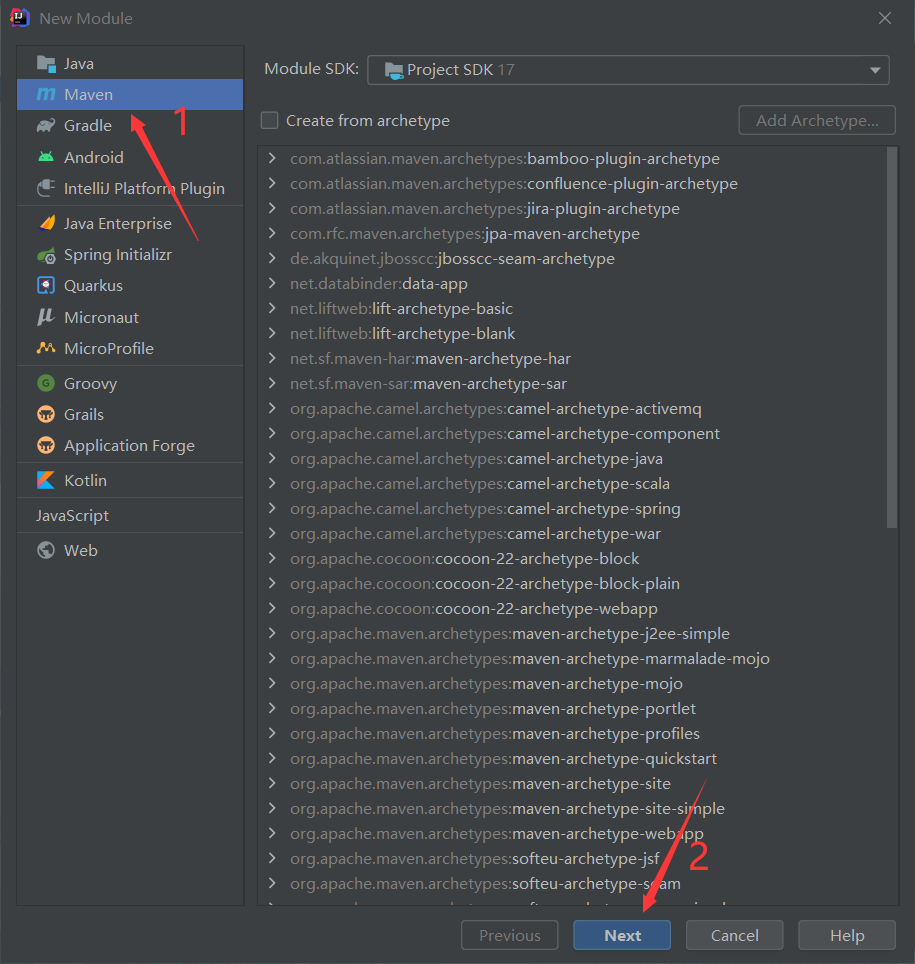This screenshot has width=915, height=964.
Task: Click Add Archetype... button
Action: pos(817,120)
